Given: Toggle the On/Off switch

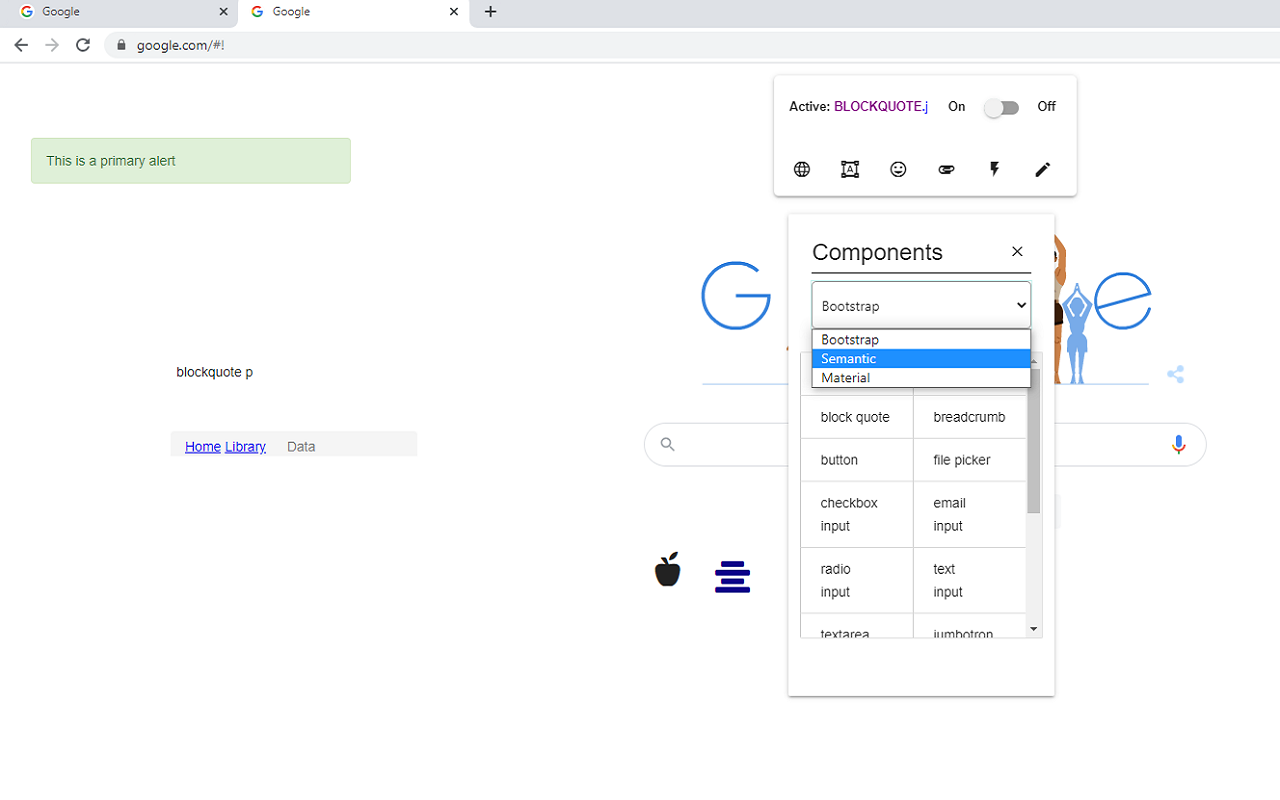Looking at the screenshot, I should [x=1001, y=108].
